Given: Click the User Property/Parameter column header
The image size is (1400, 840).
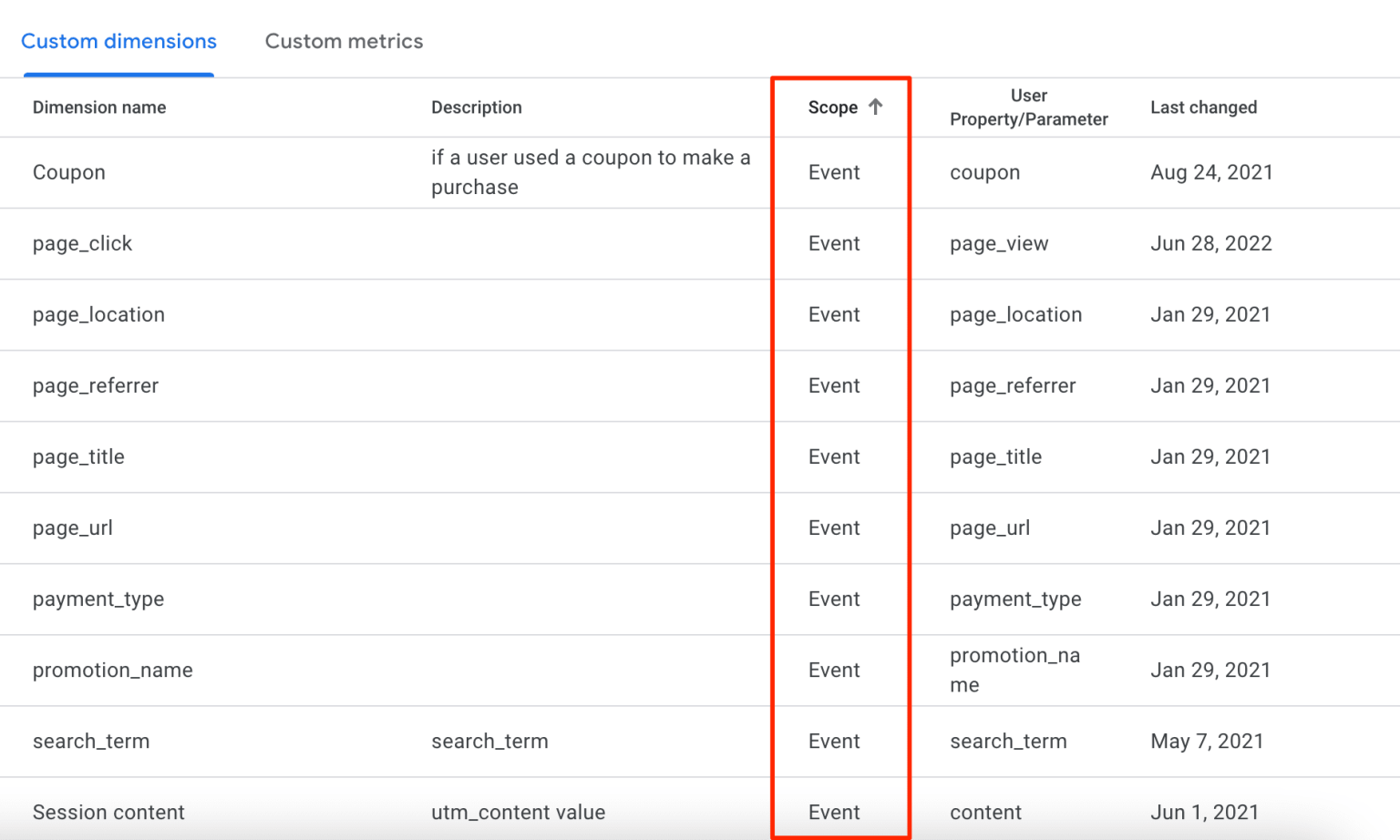Looking at the screenshot, I should tap(1029, 107).
